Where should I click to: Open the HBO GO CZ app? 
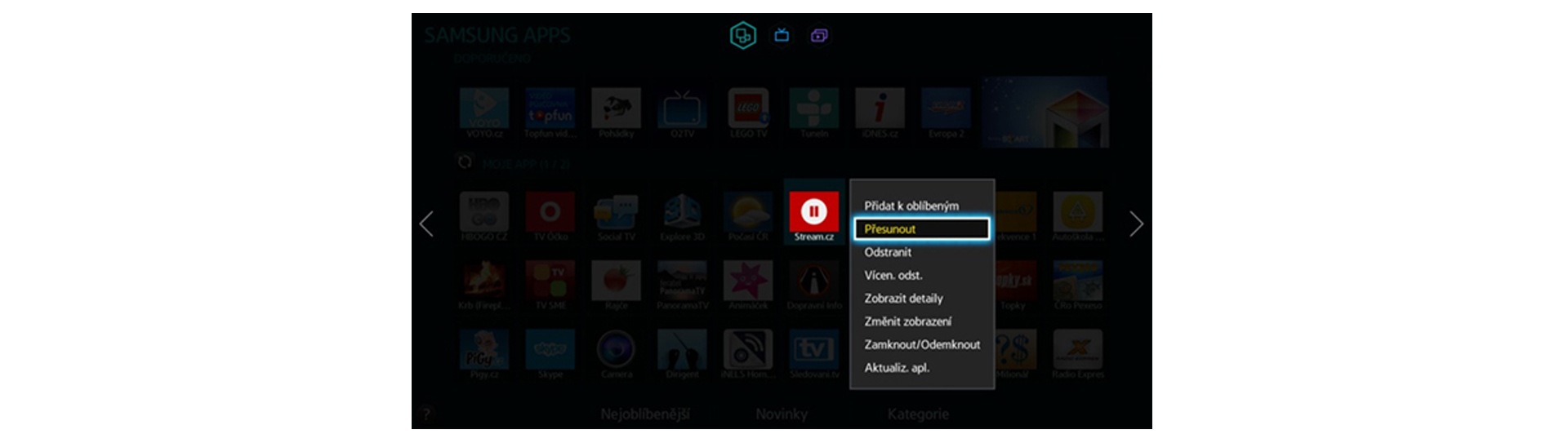click(x=484, y=216)
